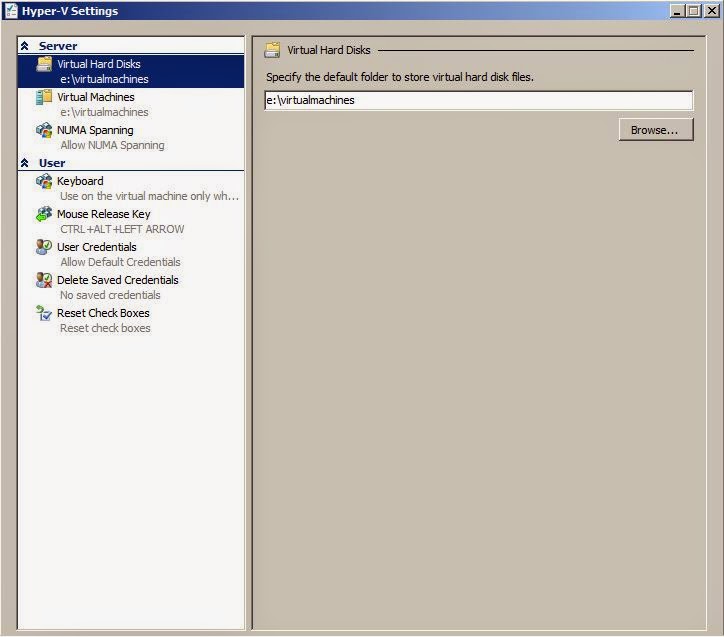
Task: Click the 'Specify the default folder' description text
Action: point(399,77)
